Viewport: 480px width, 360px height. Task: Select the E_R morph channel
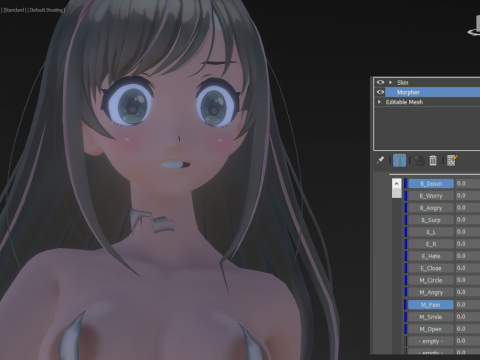[x=431, y=244]
